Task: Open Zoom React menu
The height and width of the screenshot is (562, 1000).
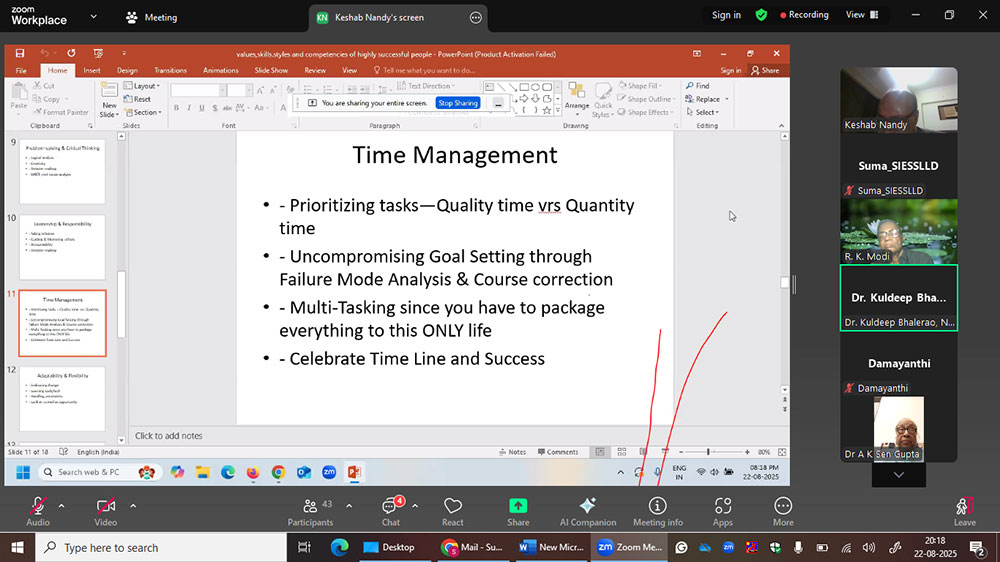Action: click(453, 512)
